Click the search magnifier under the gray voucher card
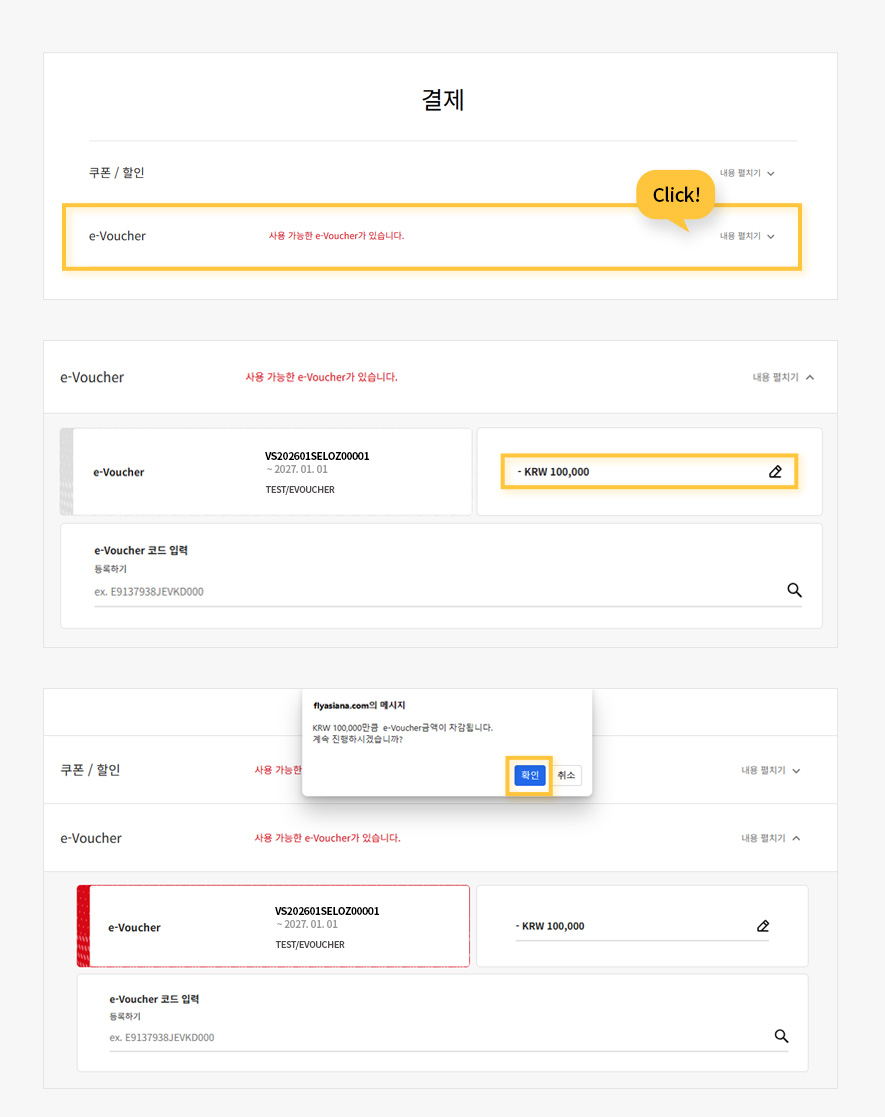Image resolution: width=885 pixels, height=1117 pixels. [x=794, y=590]
